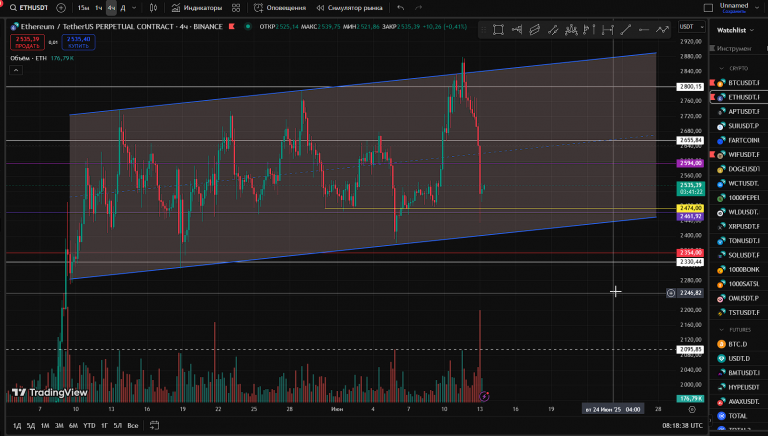Select SUIUSDT.P in watchlist
The width and height of the screenshot is (768, 436).
(x=739, y=126)
